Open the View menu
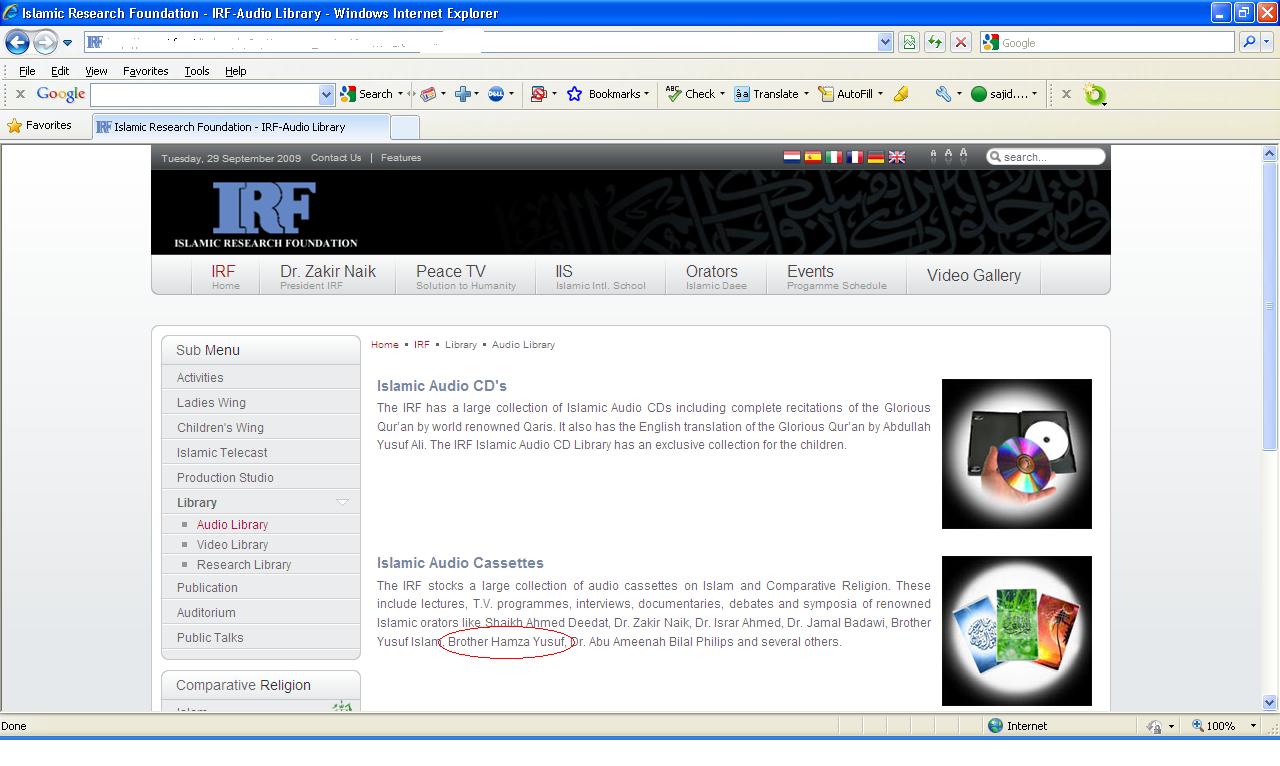Screen dimensions: 1280x766 click(x=96, y=71)
